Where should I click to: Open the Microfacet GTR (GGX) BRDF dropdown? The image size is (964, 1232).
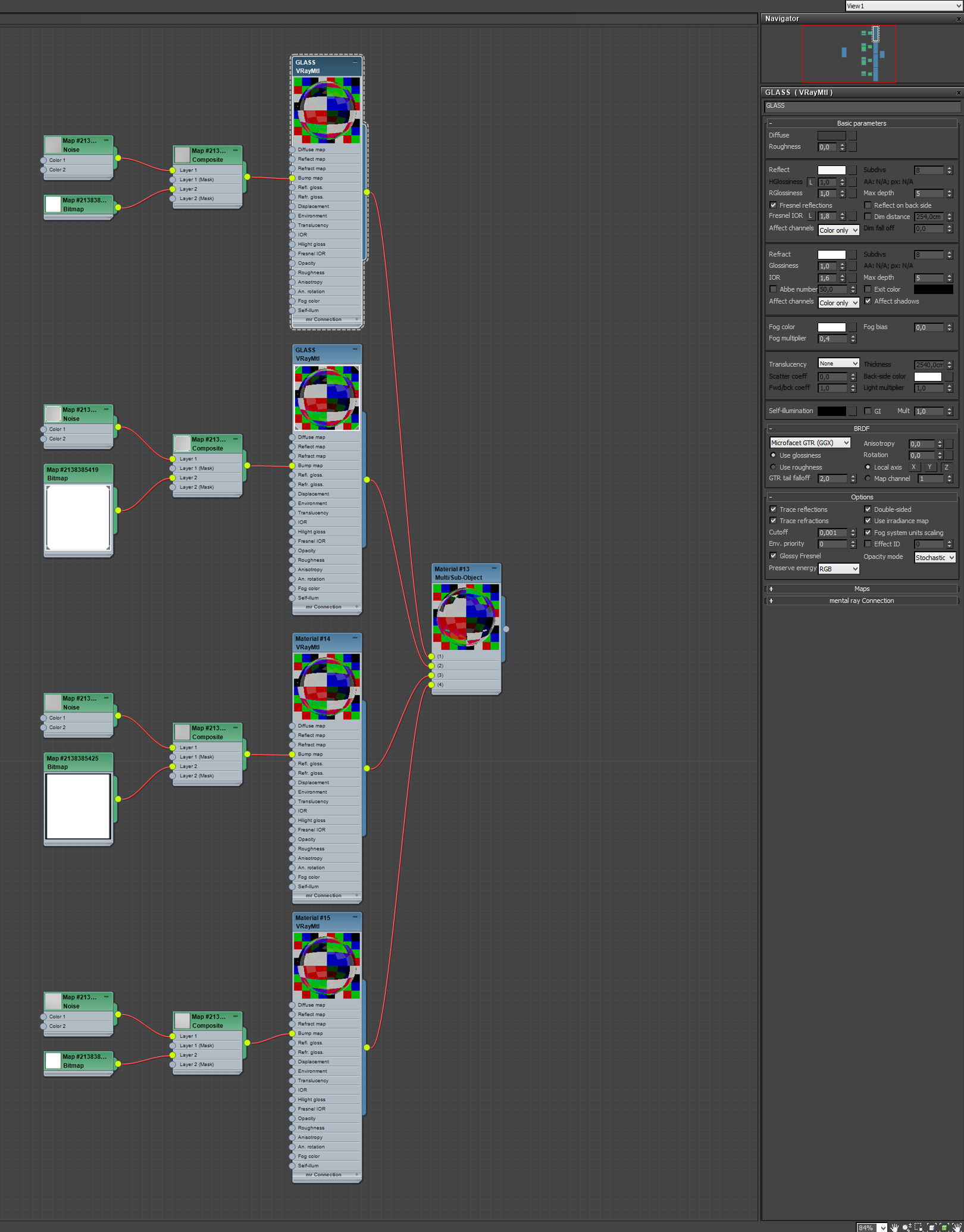810,443
